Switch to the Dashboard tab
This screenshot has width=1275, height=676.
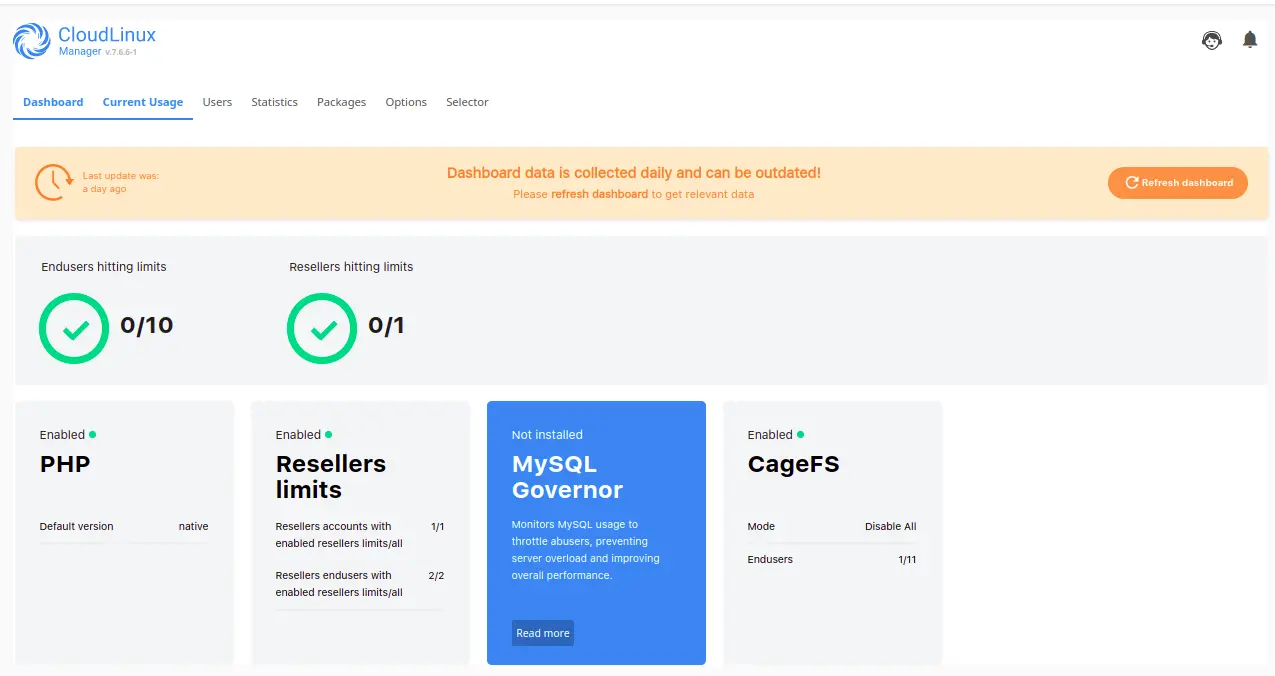coord(53,102)
